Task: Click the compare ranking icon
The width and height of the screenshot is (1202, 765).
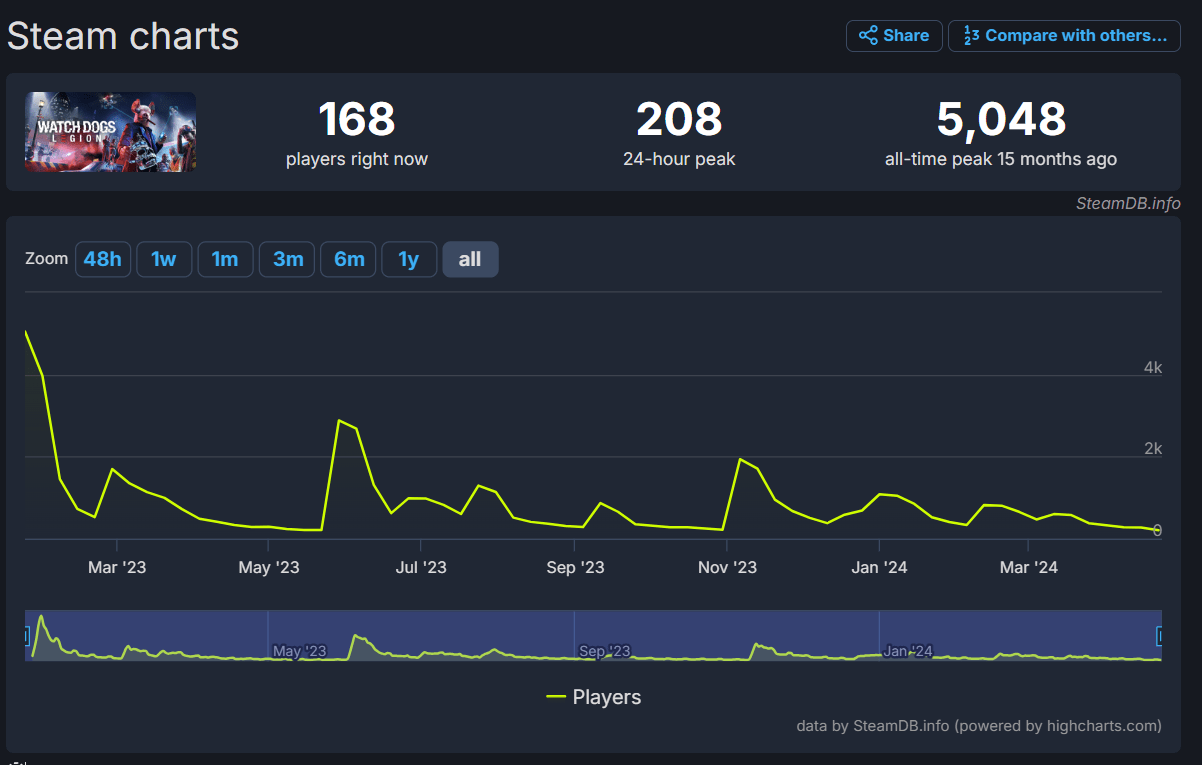Action: 970,36
